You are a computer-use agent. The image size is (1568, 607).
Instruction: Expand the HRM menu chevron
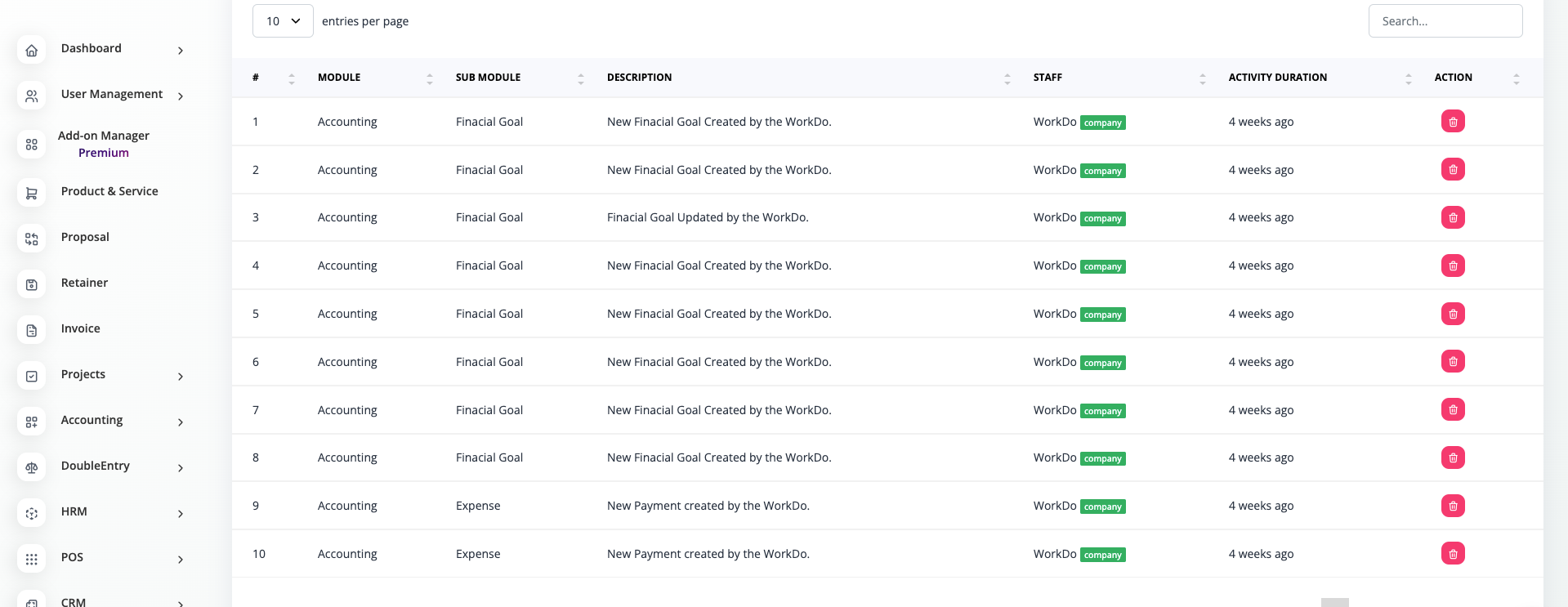(181, 514)
